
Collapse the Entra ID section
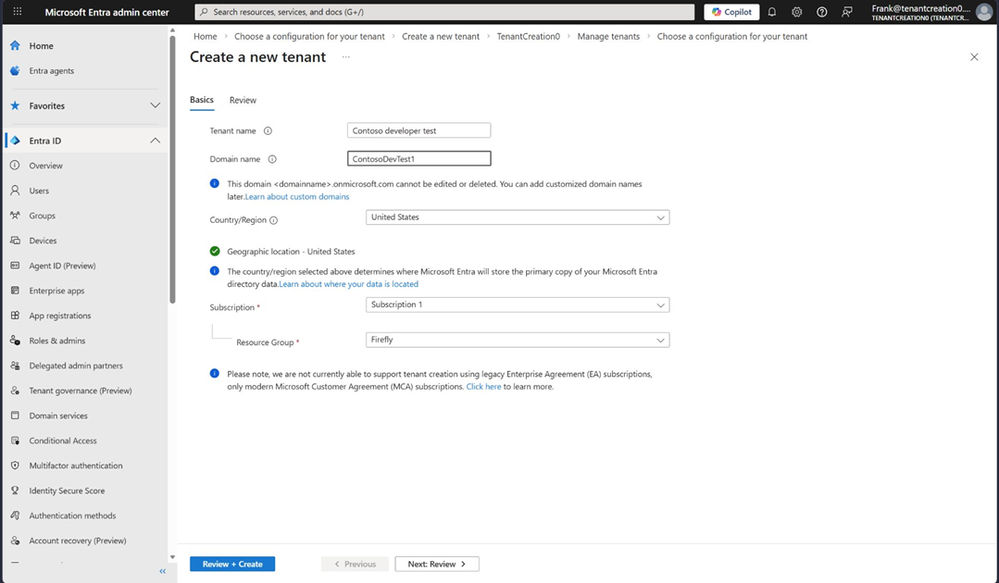tap(155, 141)
